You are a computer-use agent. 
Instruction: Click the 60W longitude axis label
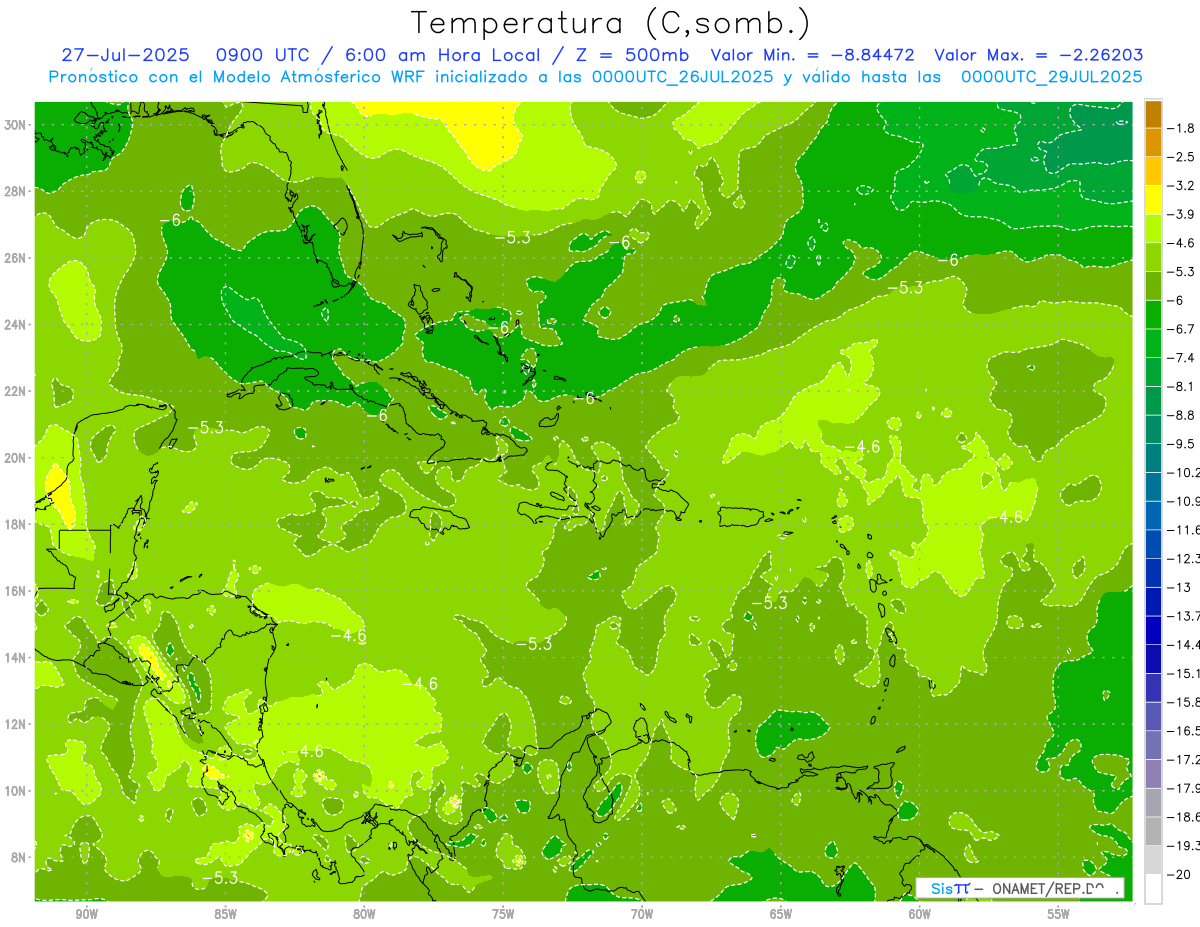920,914
